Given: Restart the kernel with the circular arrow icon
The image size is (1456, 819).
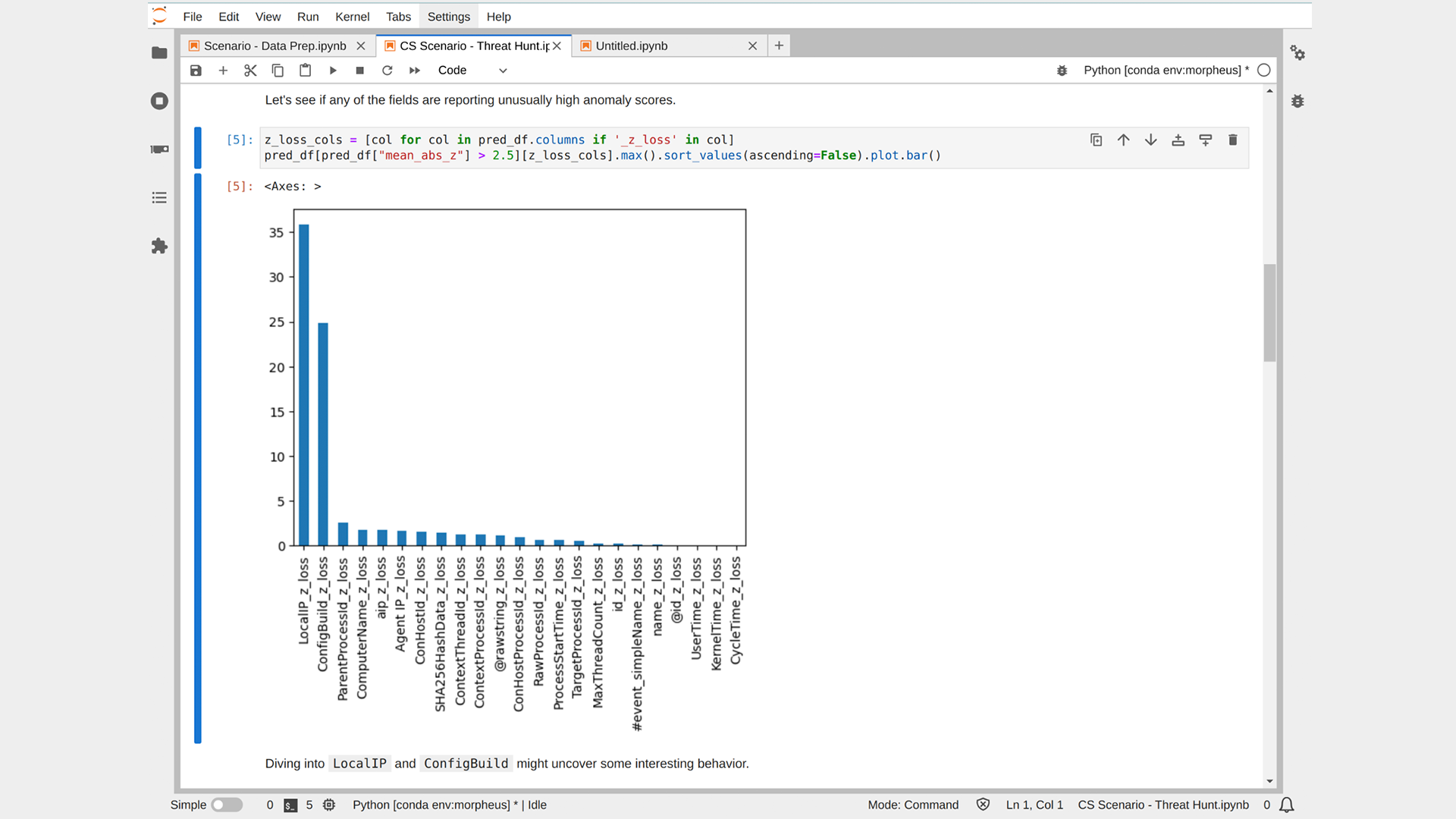Looking at the screenshot, I should click(x=388, y=71).
